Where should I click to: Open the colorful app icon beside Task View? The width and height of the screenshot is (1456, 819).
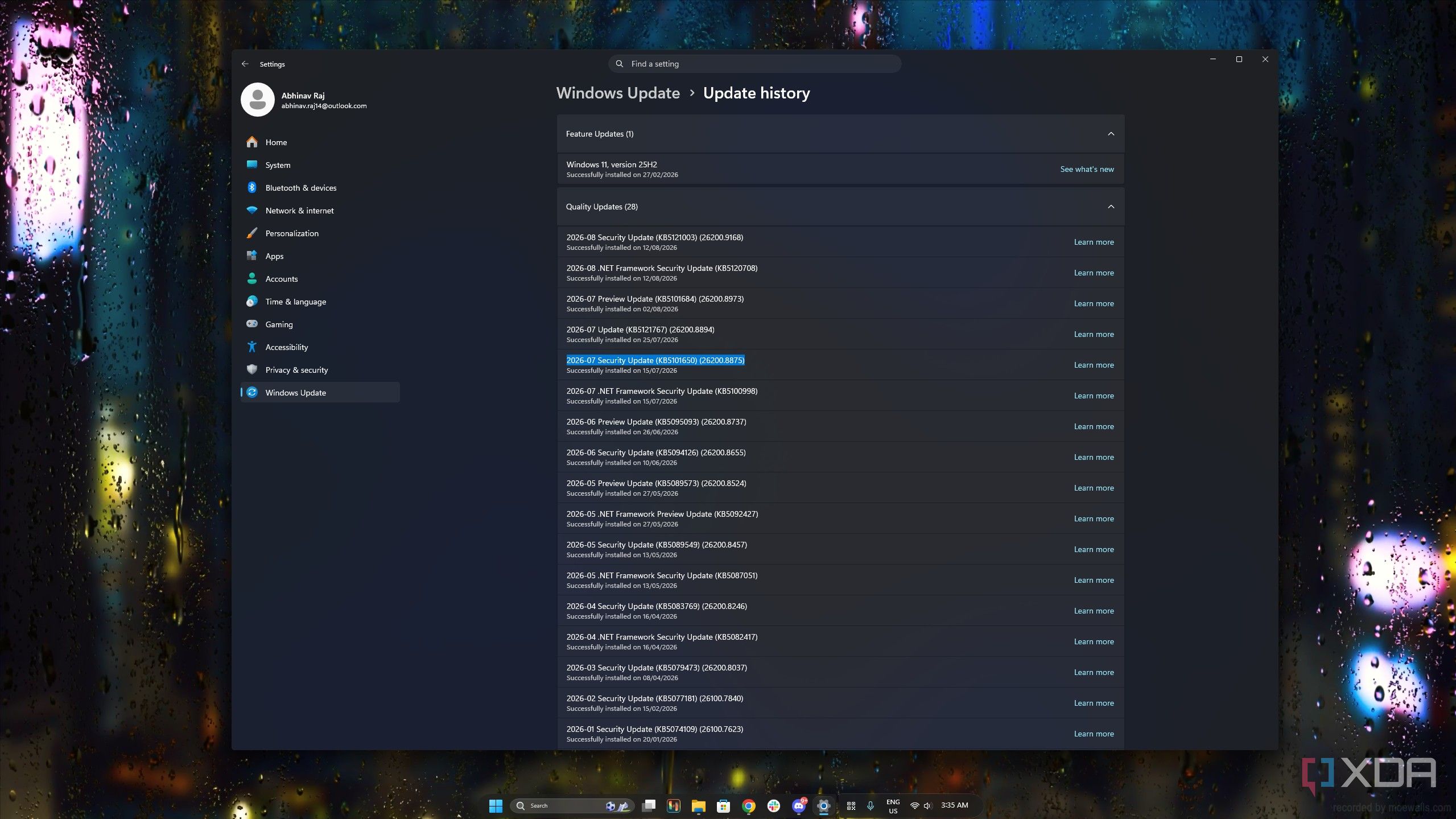click(x=674, y=805)
